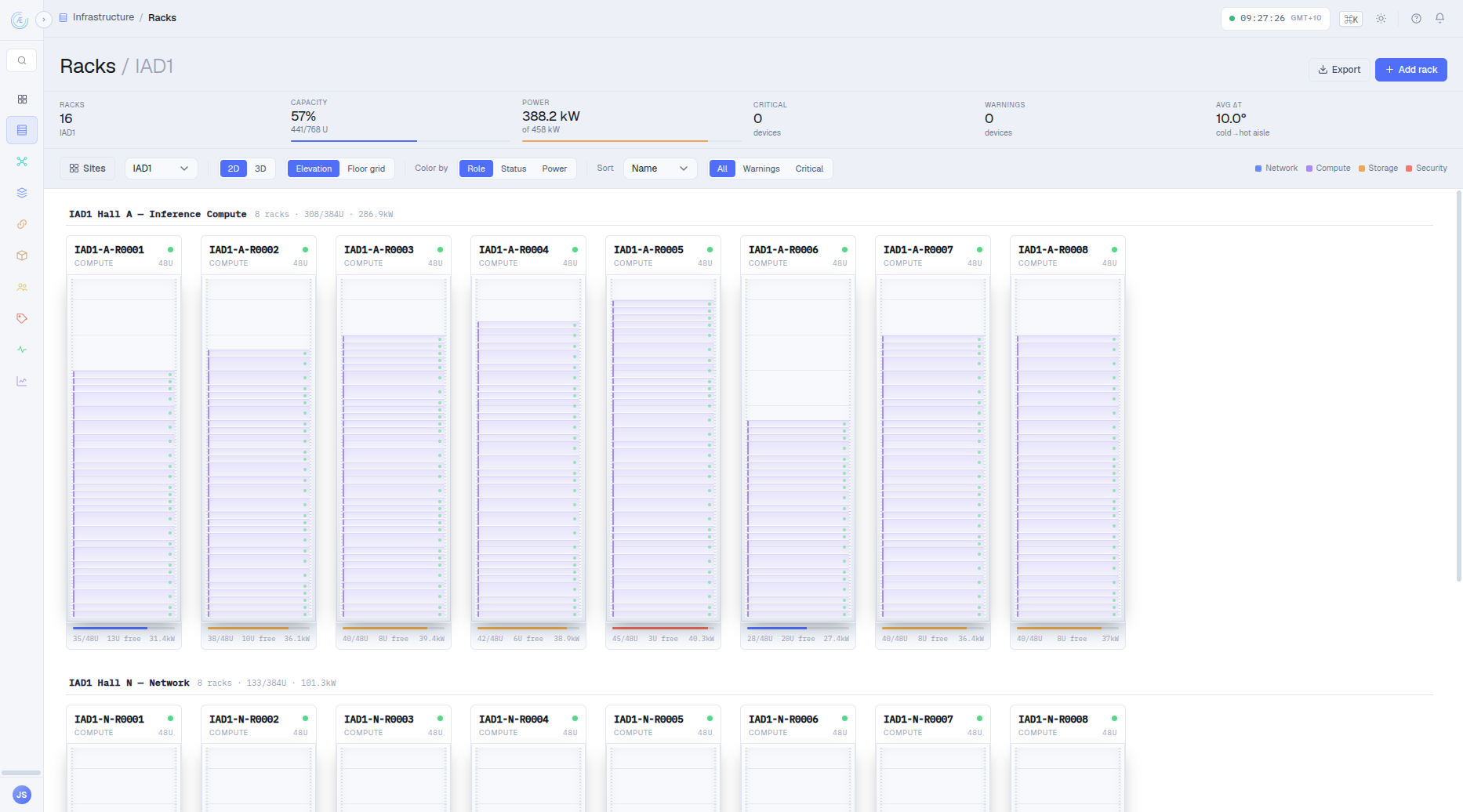The image size is (1463, 812).
Task: Switch to 2D view
Action: click(x=234, y=169)
